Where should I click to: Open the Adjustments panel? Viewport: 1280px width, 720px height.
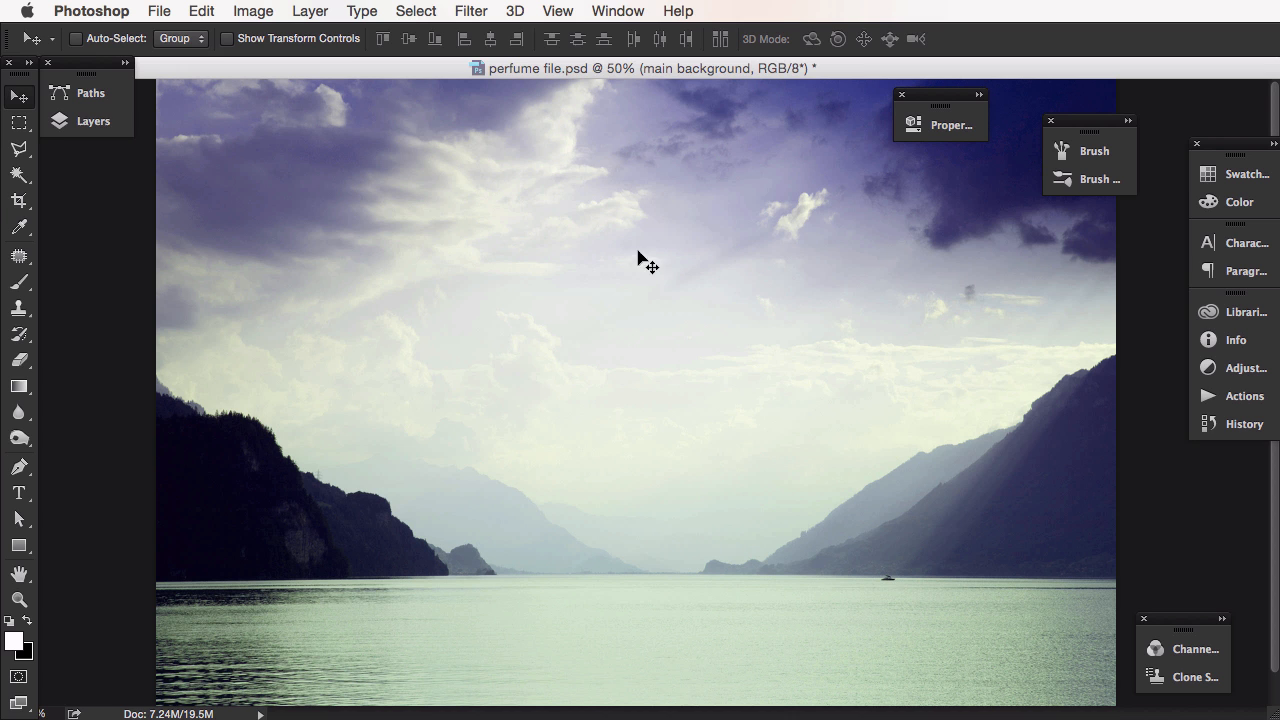(1235, 368)
